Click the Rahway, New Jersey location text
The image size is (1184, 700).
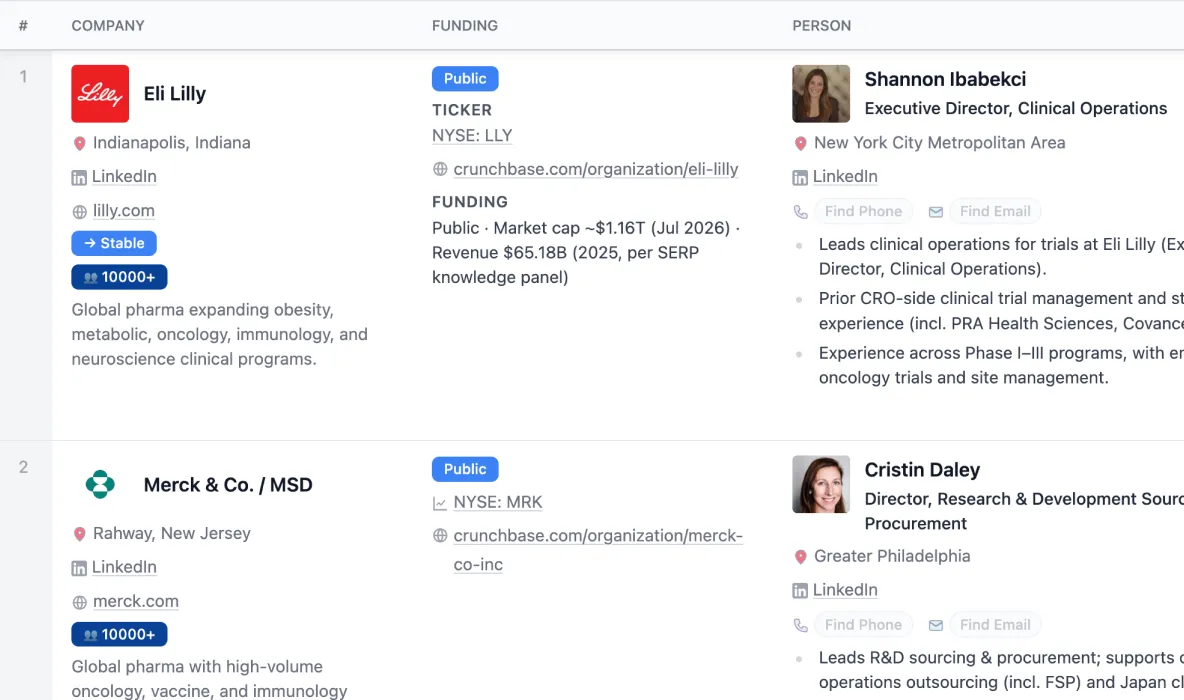click(x=171, y=533)
